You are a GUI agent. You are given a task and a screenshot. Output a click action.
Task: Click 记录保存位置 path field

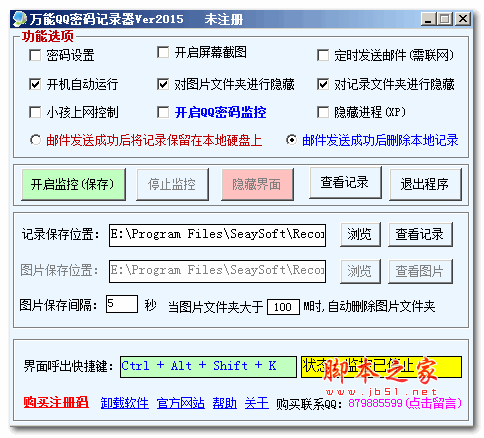tap(217, 235)
